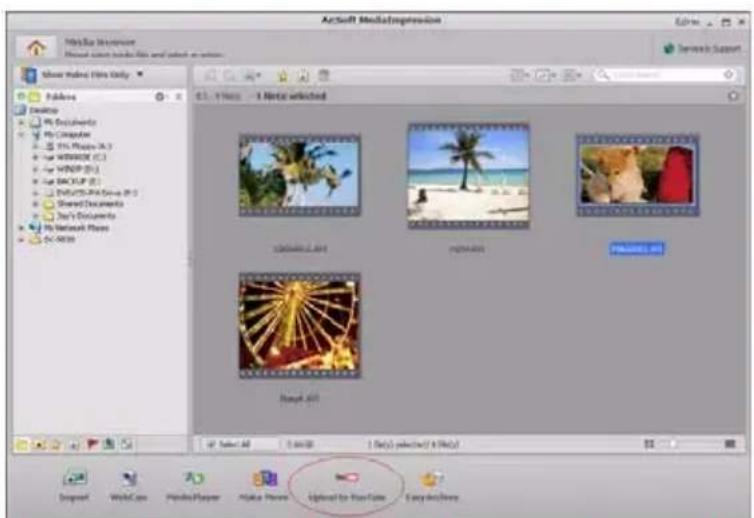Open the view mode dropdown

(x=546, y=75)
